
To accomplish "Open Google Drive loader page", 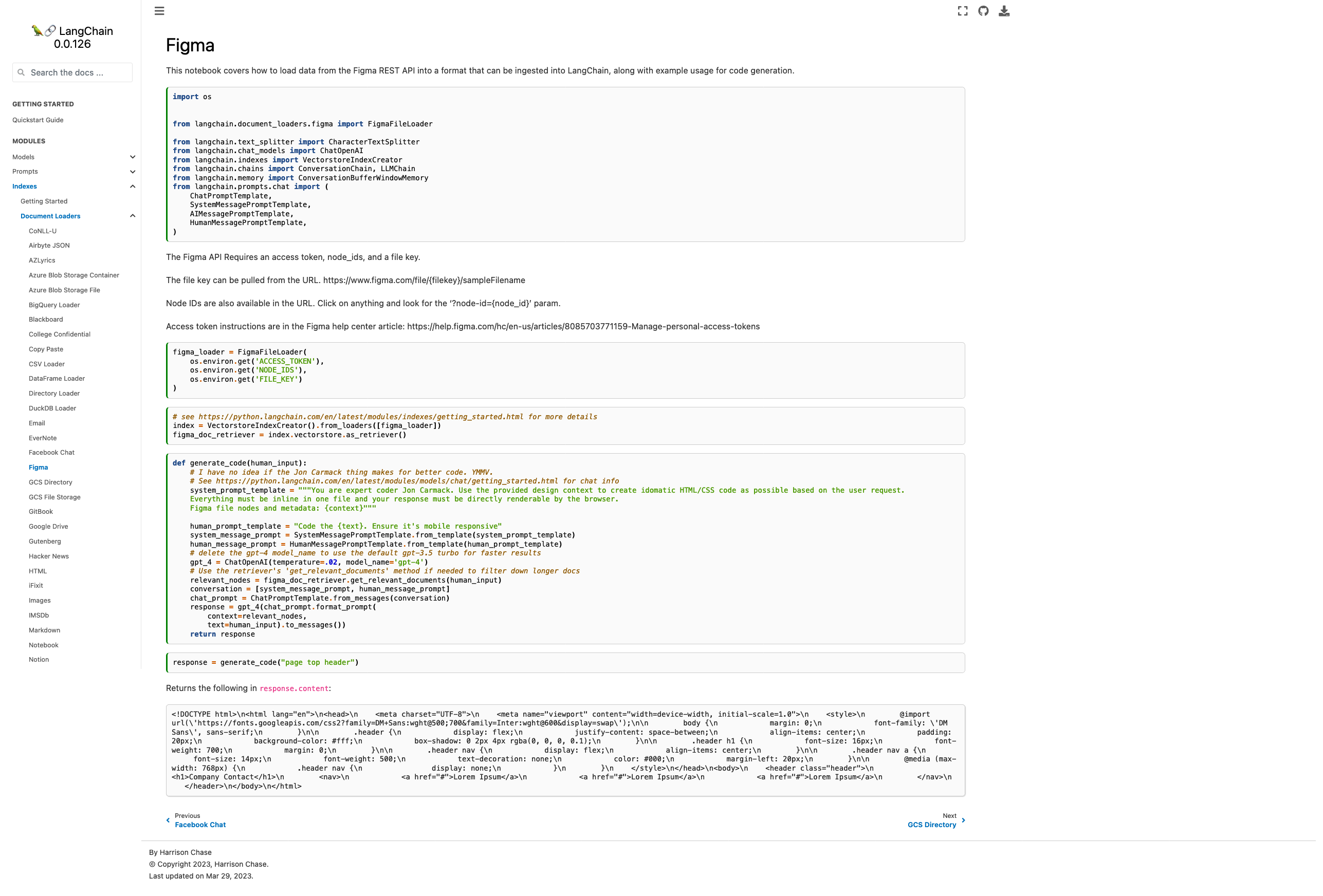I will coord(48,527).
